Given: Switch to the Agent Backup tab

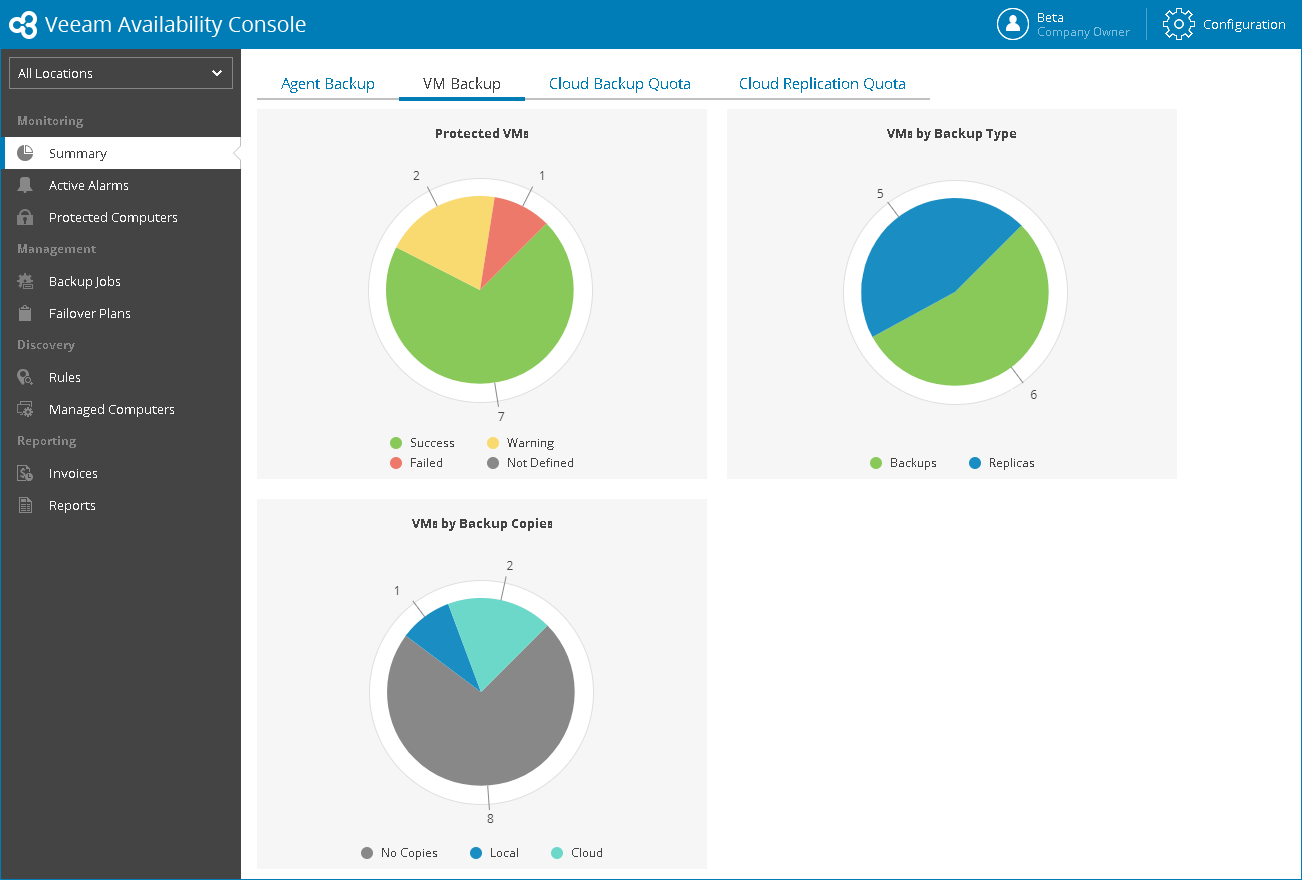Looking at the screenshot, I should 328,84.
